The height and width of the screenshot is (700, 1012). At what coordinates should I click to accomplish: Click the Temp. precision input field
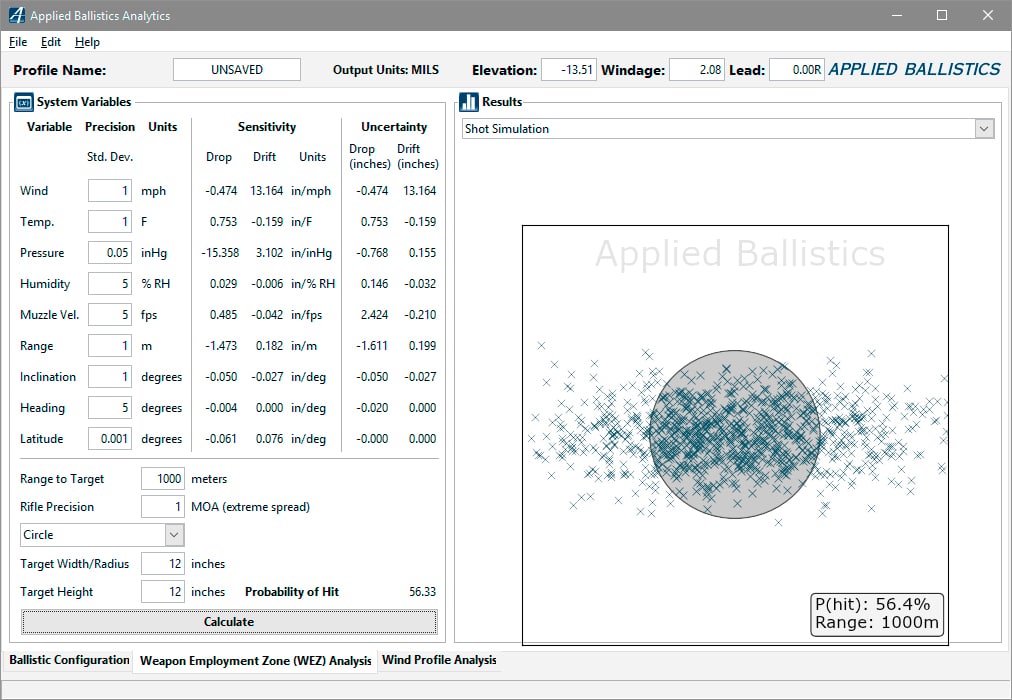point(110,222)
